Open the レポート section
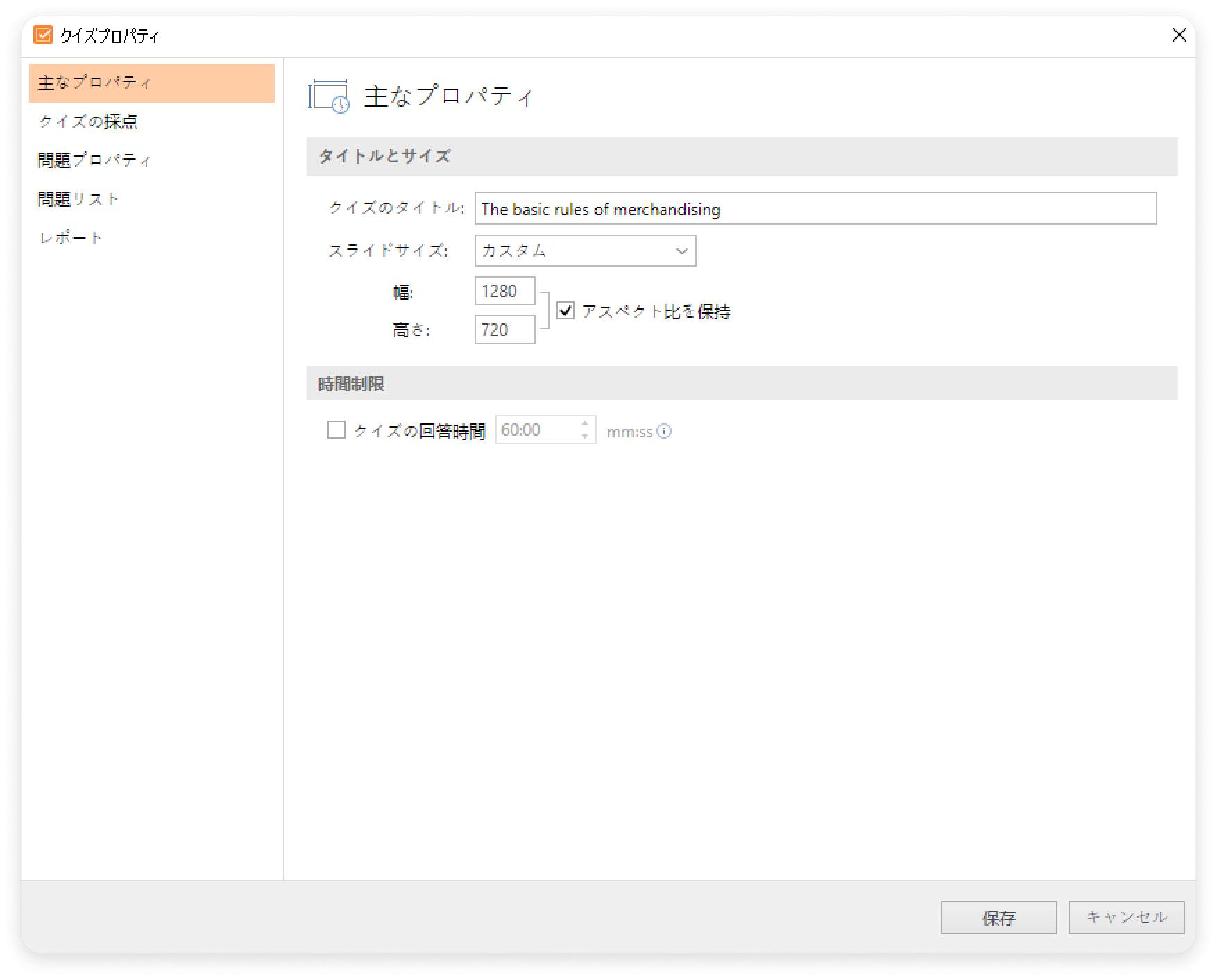Screen dimensions: 1217x980 coord(70,237)
